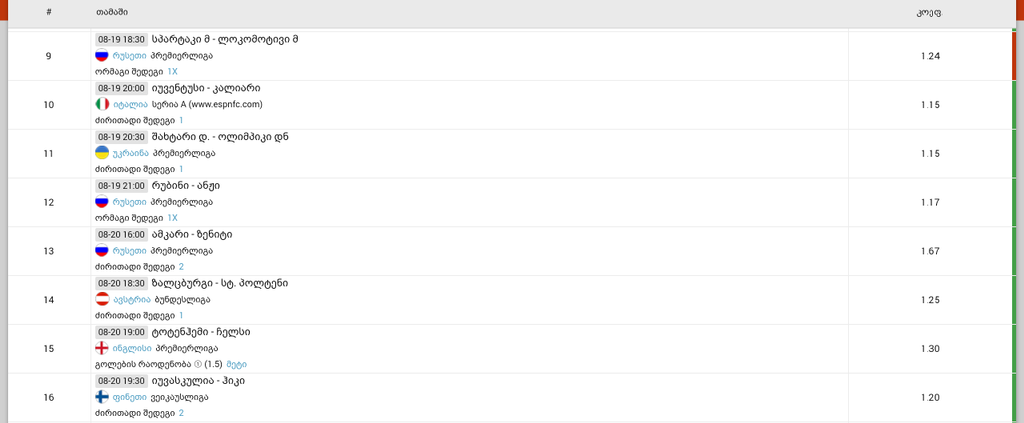Open the რუსეთი country link in row 9
This screenshot has width=1024, height=423.
[130, 55]
